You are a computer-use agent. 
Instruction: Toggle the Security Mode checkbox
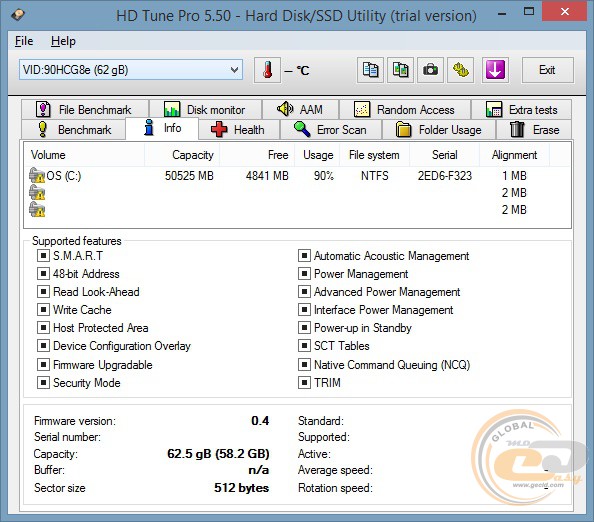(x=43, y=383)
